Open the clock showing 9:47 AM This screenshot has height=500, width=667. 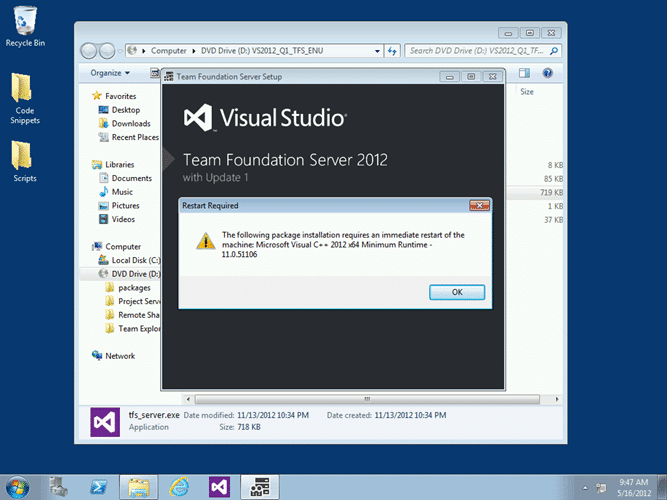(634, 488)
